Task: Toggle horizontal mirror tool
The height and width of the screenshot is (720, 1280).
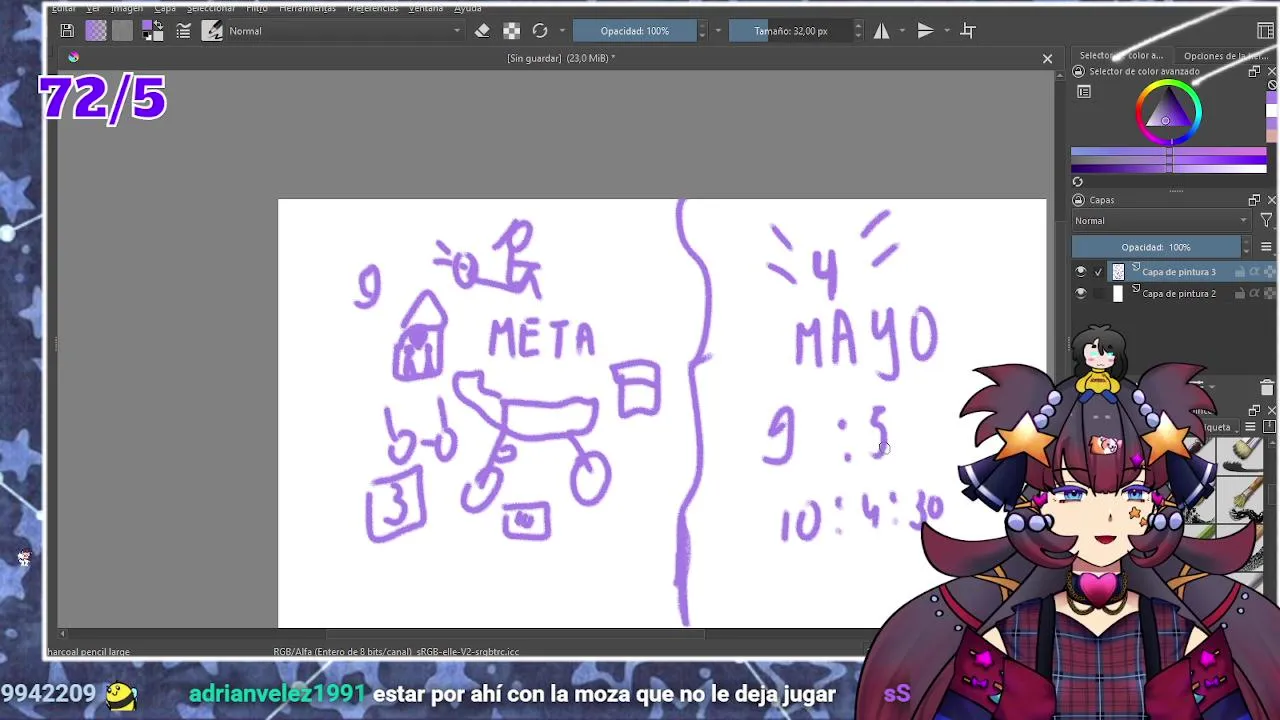Action: 882,31
